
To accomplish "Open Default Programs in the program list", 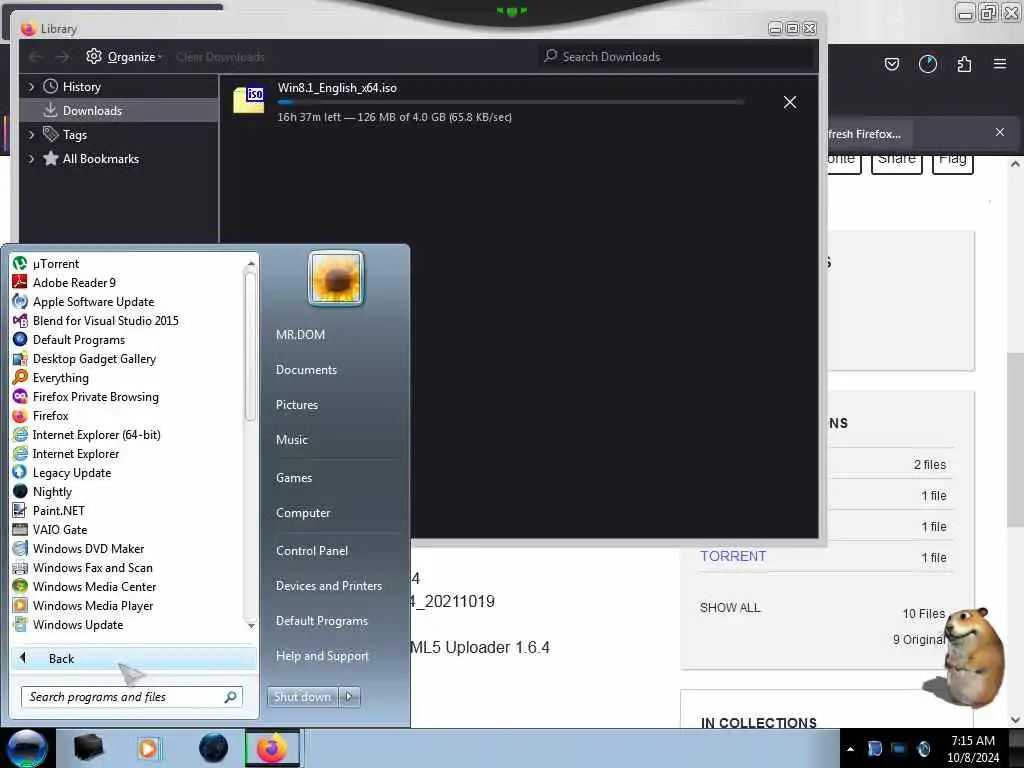I will tap(78, 339).
